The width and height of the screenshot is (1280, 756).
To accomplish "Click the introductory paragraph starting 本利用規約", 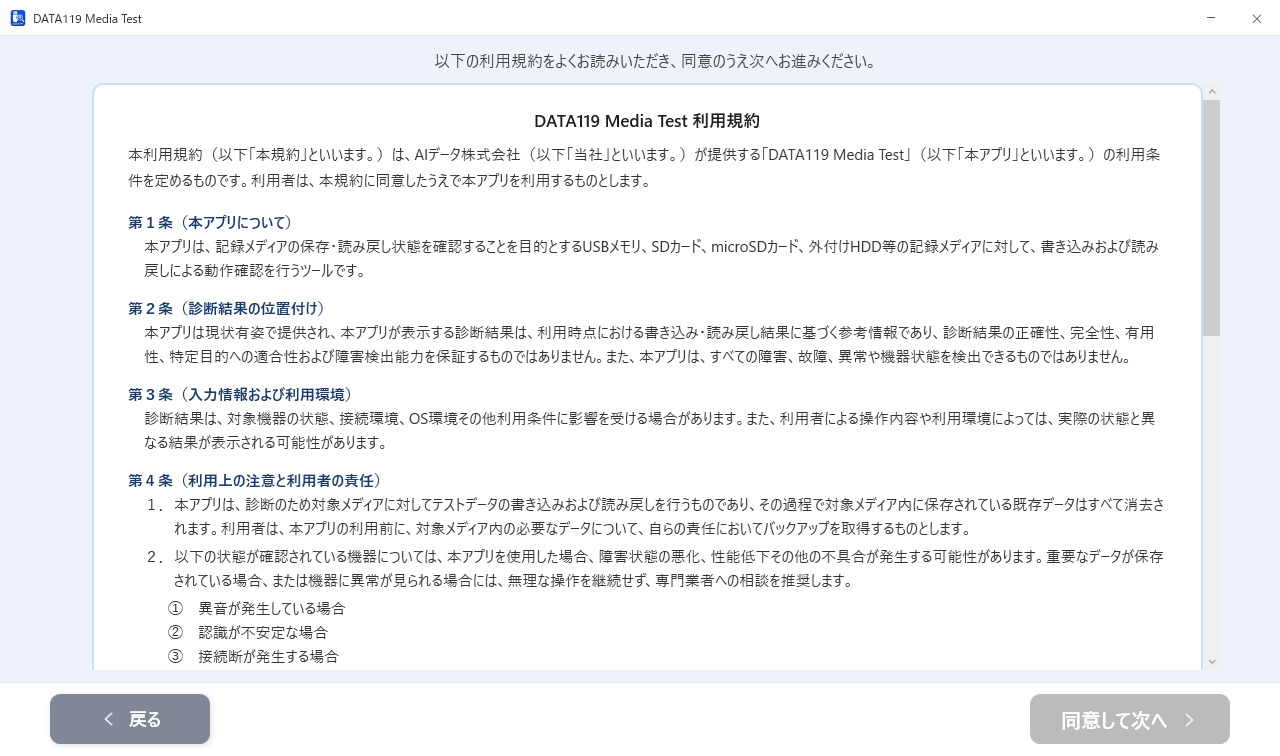I will (x=644, y=168).
